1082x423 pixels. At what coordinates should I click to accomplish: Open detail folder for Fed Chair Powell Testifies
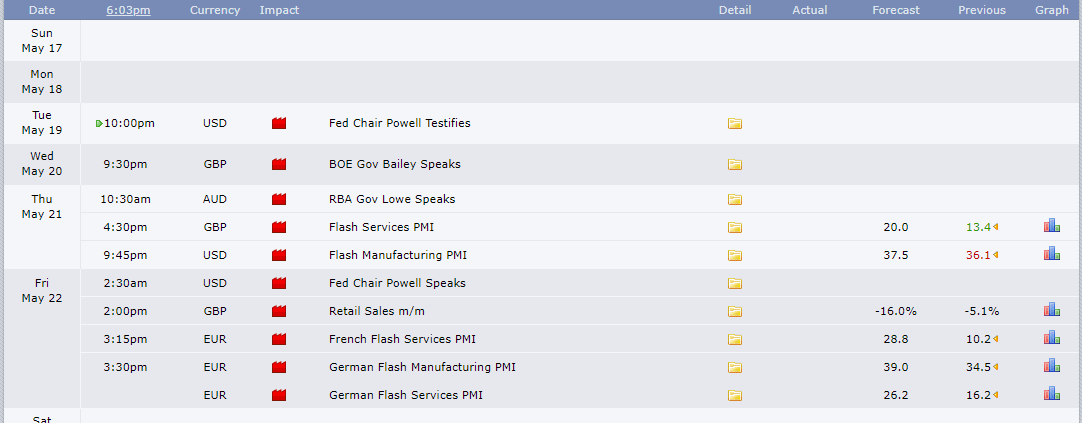tap(735, 124)
